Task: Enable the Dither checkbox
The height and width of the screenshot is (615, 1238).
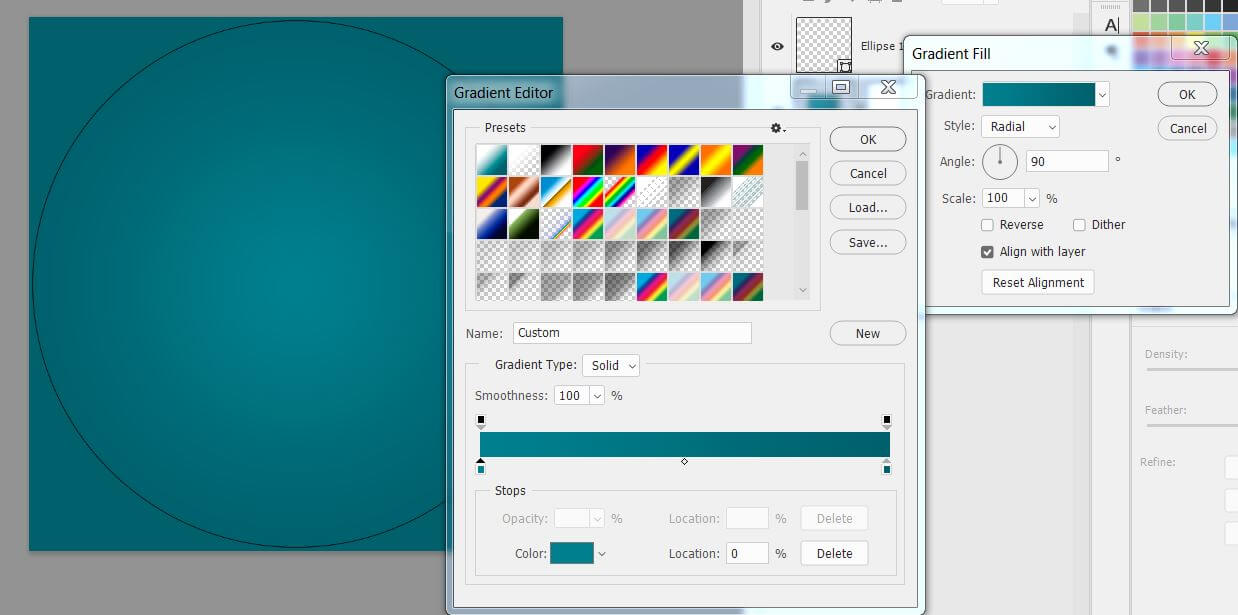Action: tap(1079, 225)
